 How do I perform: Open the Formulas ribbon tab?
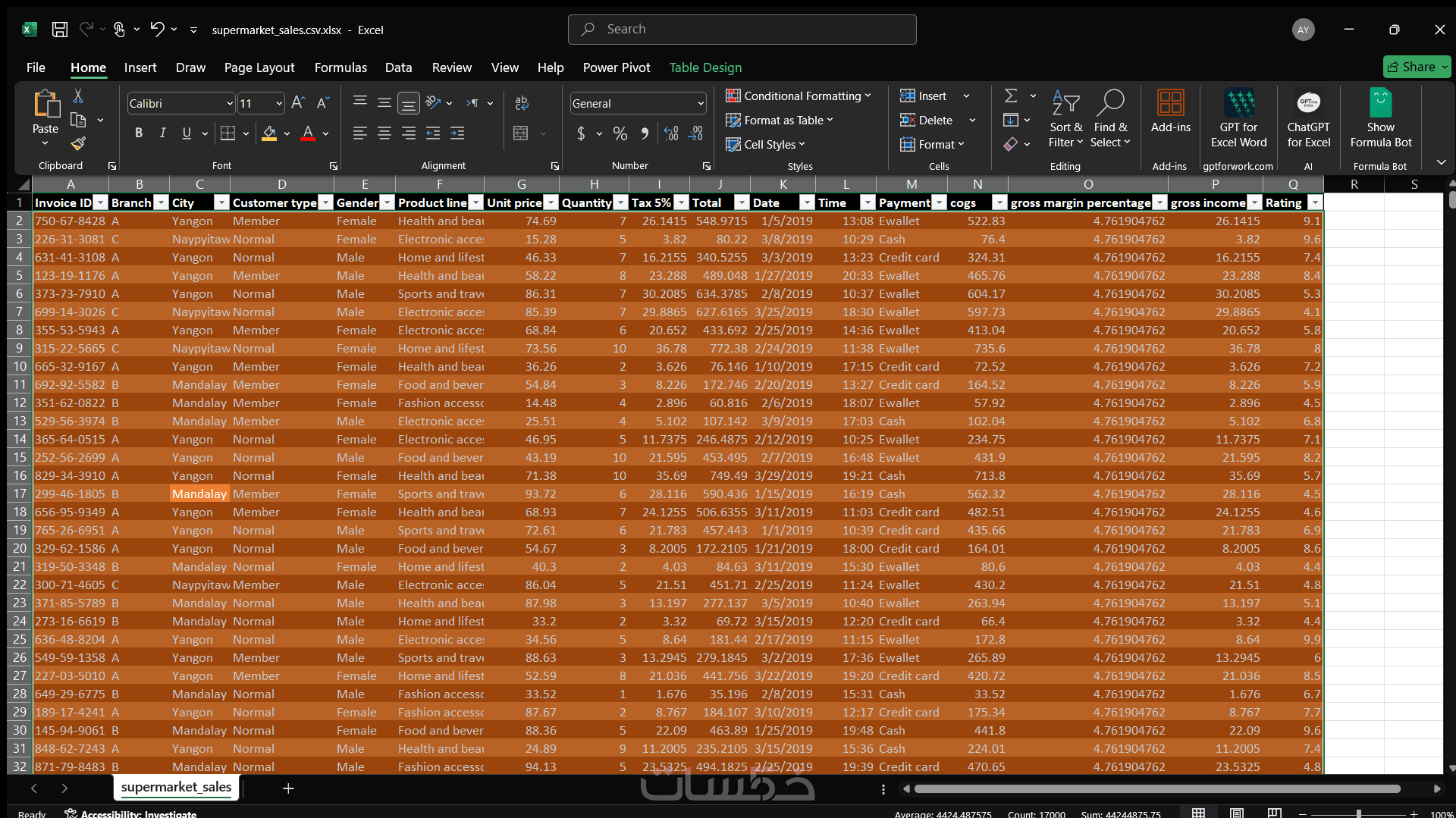340,67
